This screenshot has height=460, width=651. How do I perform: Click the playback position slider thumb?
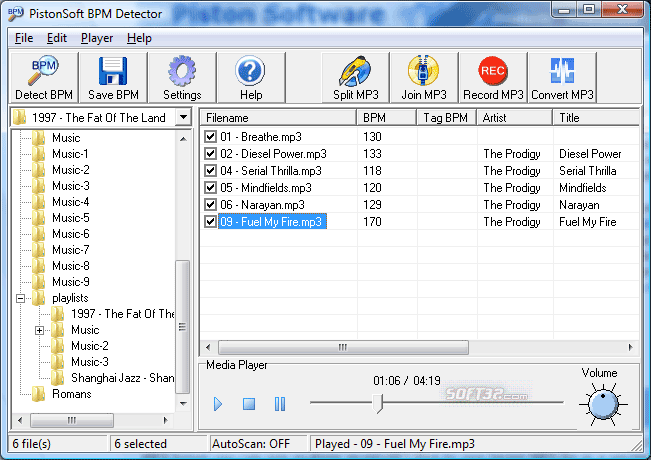click(x=378, y=402)
